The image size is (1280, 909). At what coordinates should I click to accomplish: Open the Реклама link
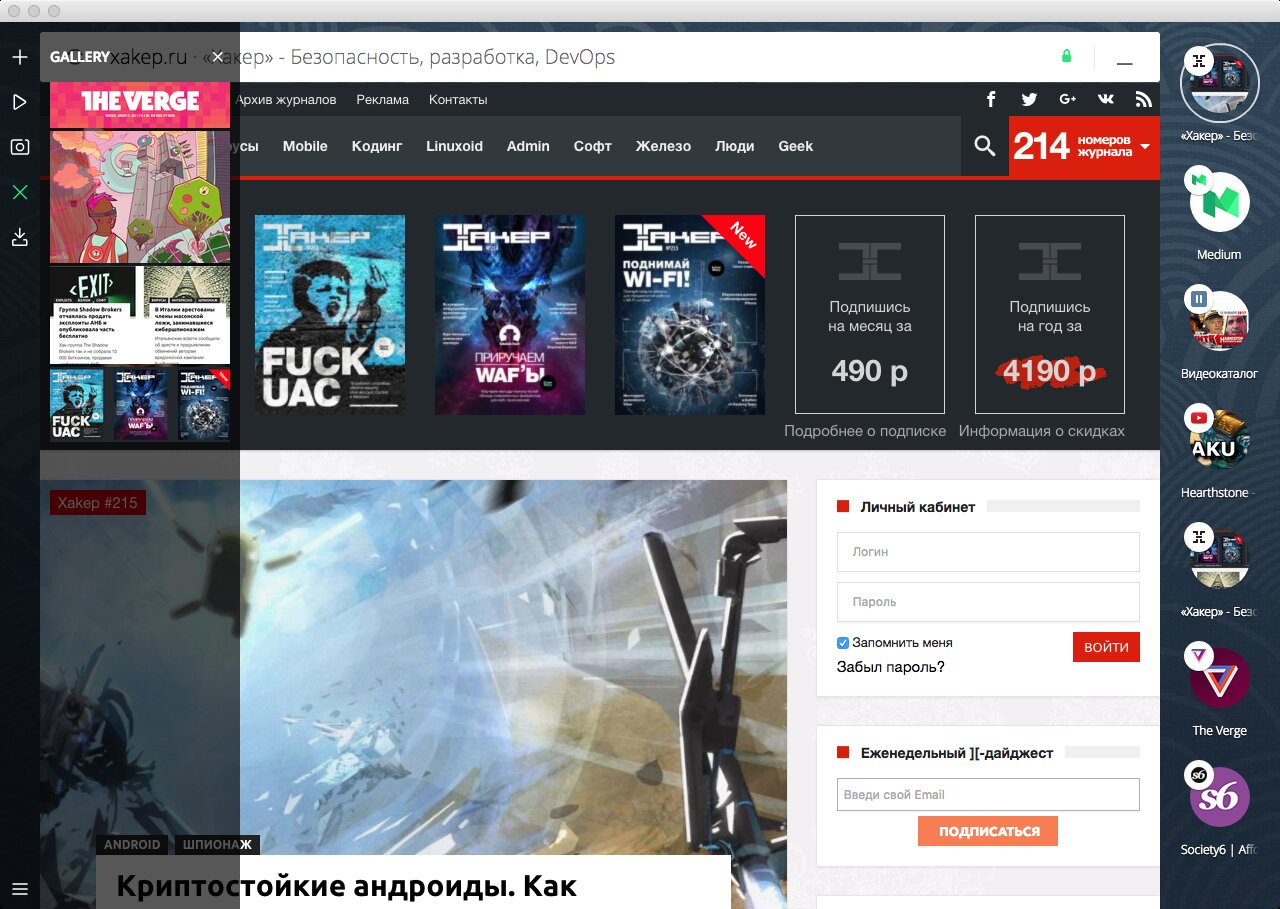pos(383,99)
